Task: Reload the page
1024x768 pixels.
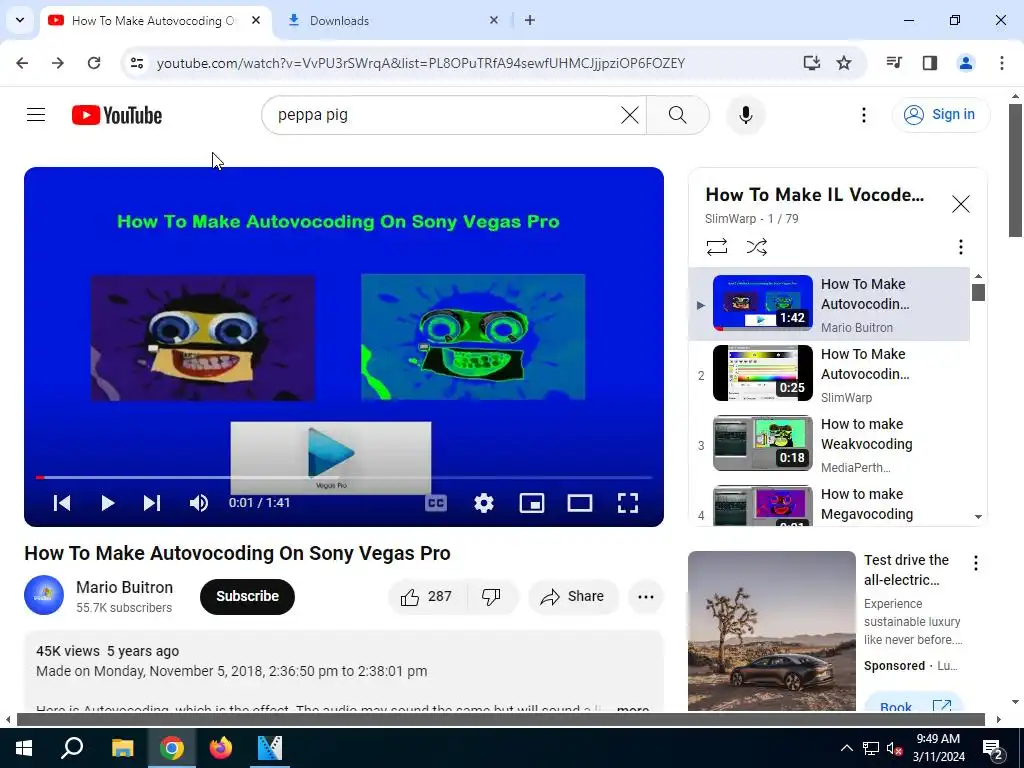Action: pyautogui.click(x=94, y=63)
